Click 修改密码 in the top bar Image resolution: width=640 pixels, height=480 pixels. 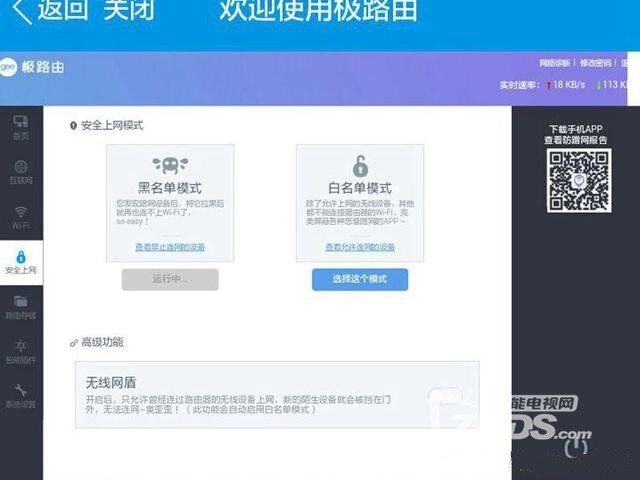click(599, 62)
